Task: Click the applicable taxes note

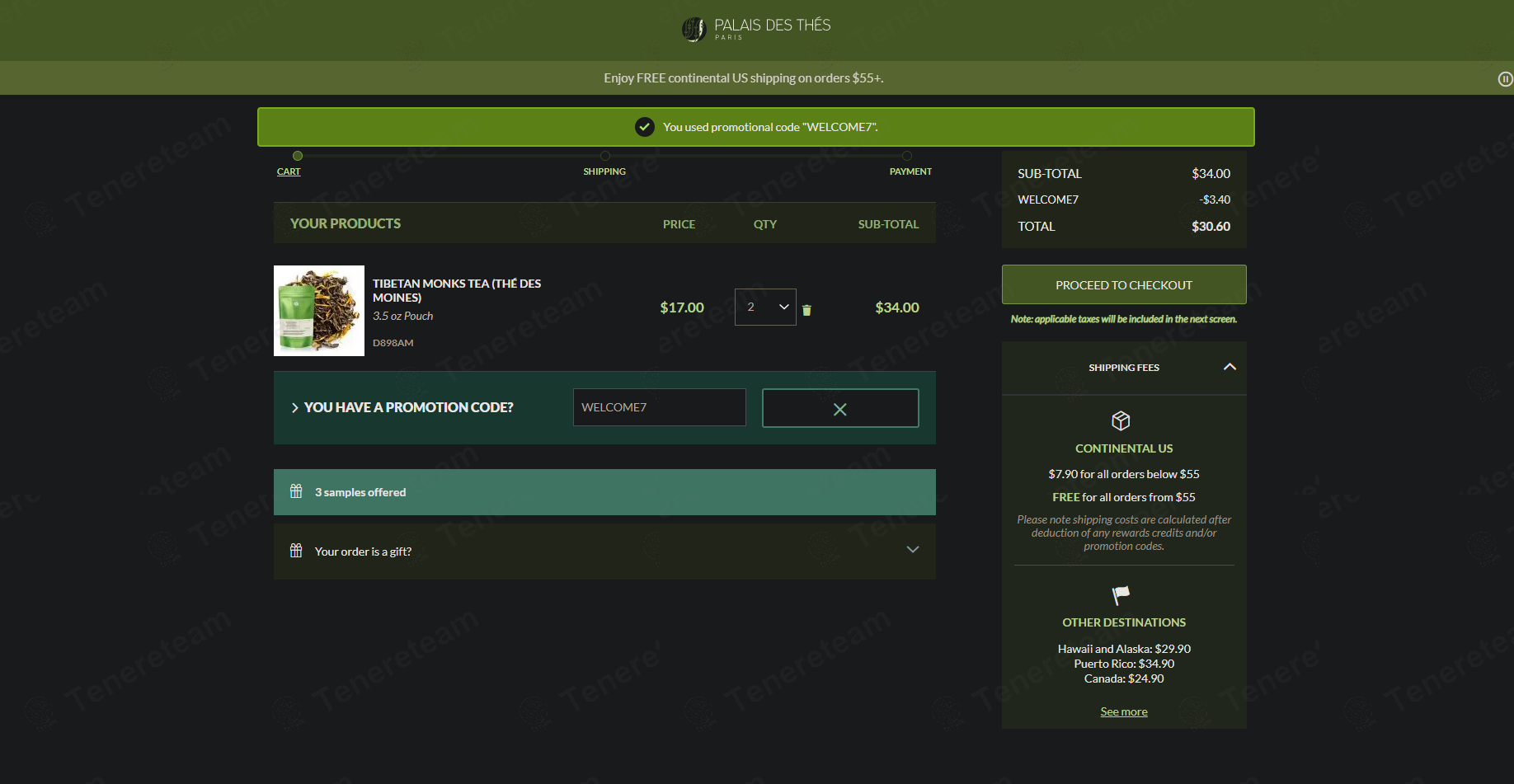Action: [x=1124, y=319]
